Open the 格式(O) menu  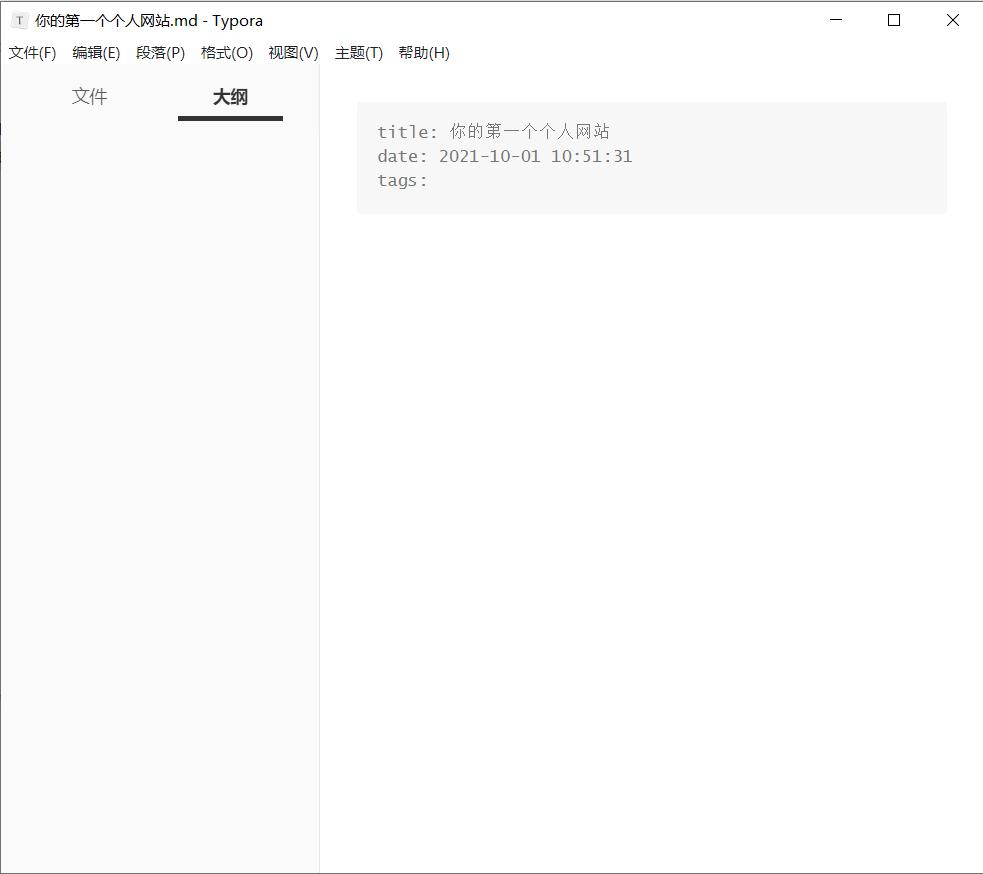(x=227, y=53)
